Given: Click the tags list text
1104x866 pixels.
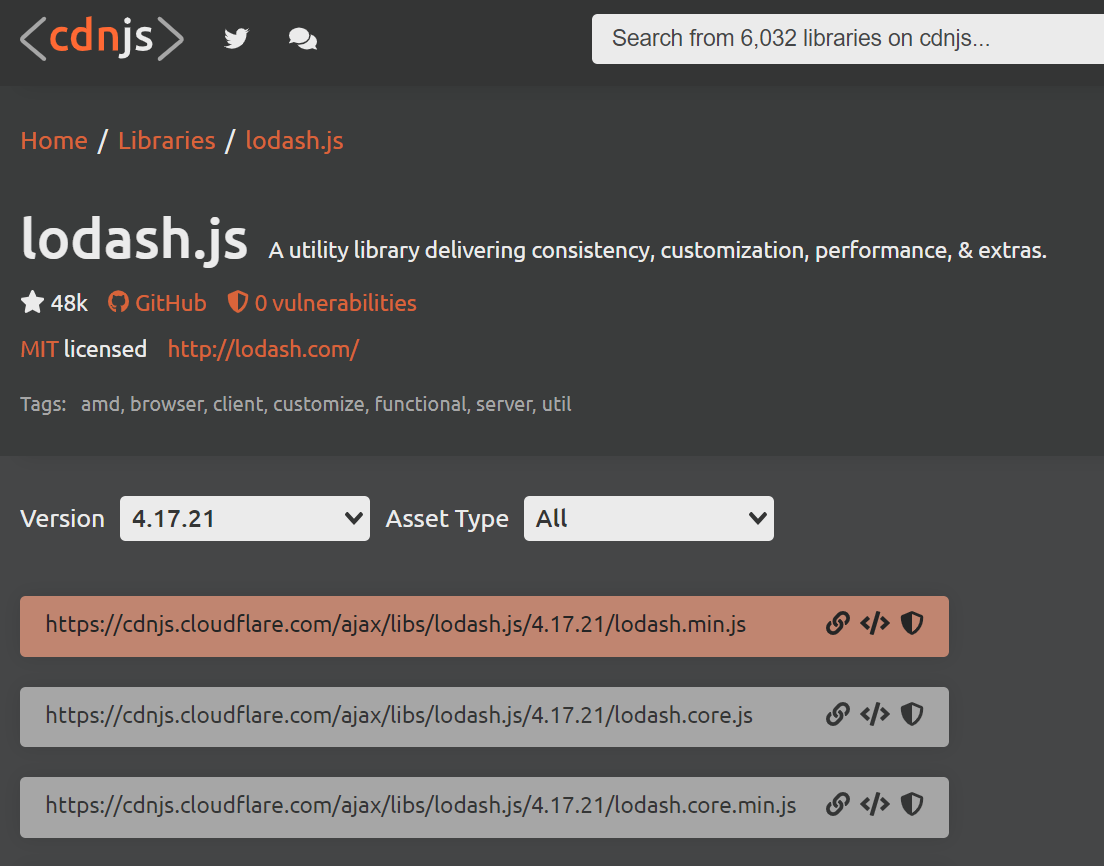Looking at the screenshot, I should pyautogui.click(x=326, y=404).
